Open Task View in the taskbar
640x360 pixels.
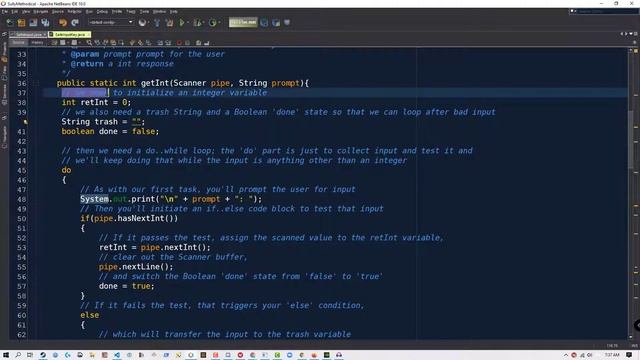tap(30, 355)
